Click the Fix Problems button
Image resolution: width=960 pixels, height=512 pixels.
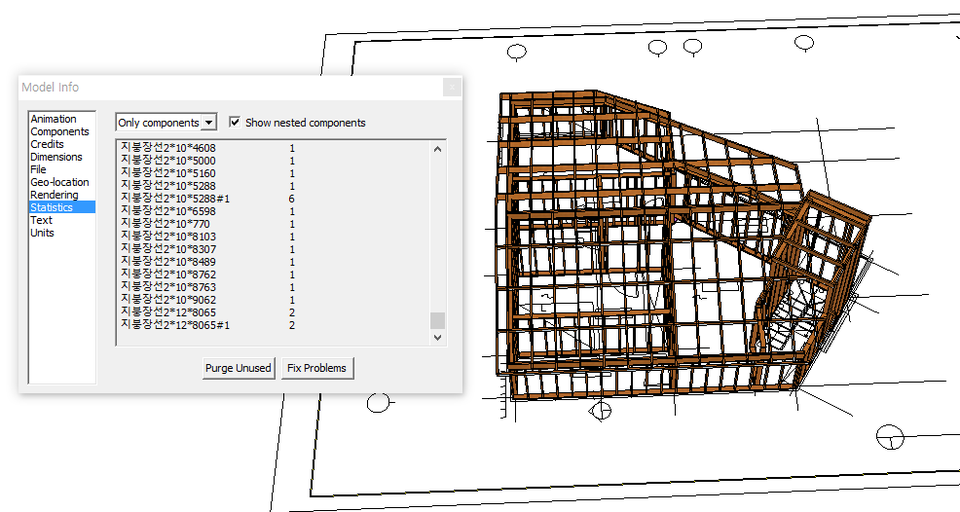click(317, 368)
